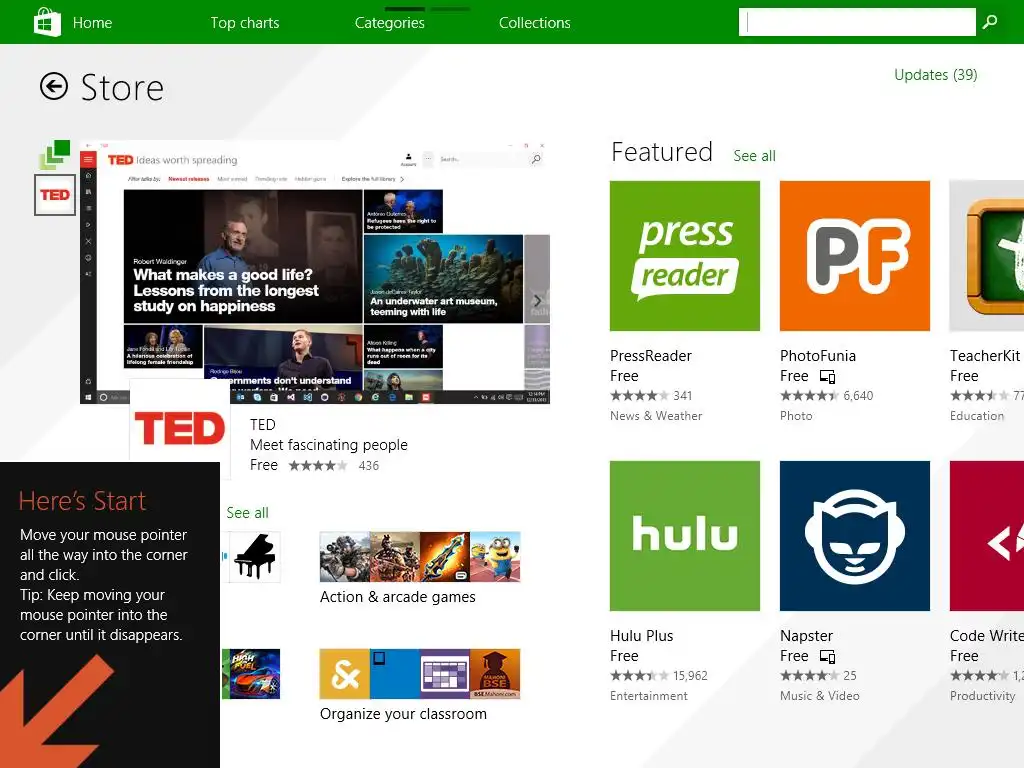
Task: Click the Hulu Plus star rating
Action: click(x=639, y=676)
